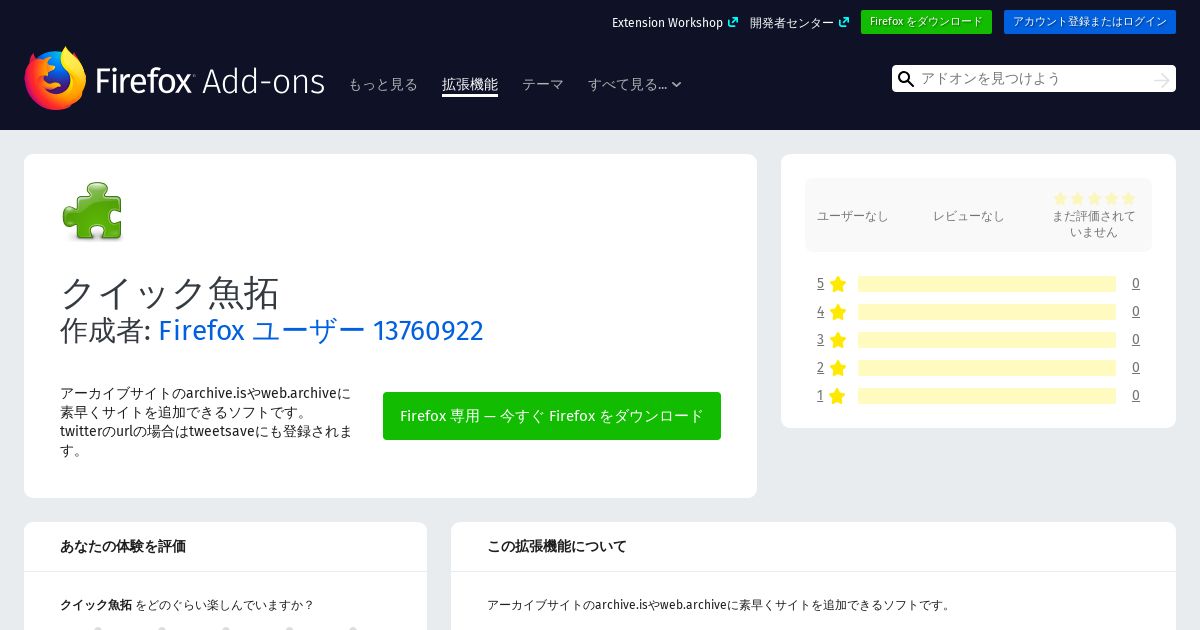This screenshot has width=1200, height=630.
Task: Click the Firefox logo icon
Action: pos(55,78)
